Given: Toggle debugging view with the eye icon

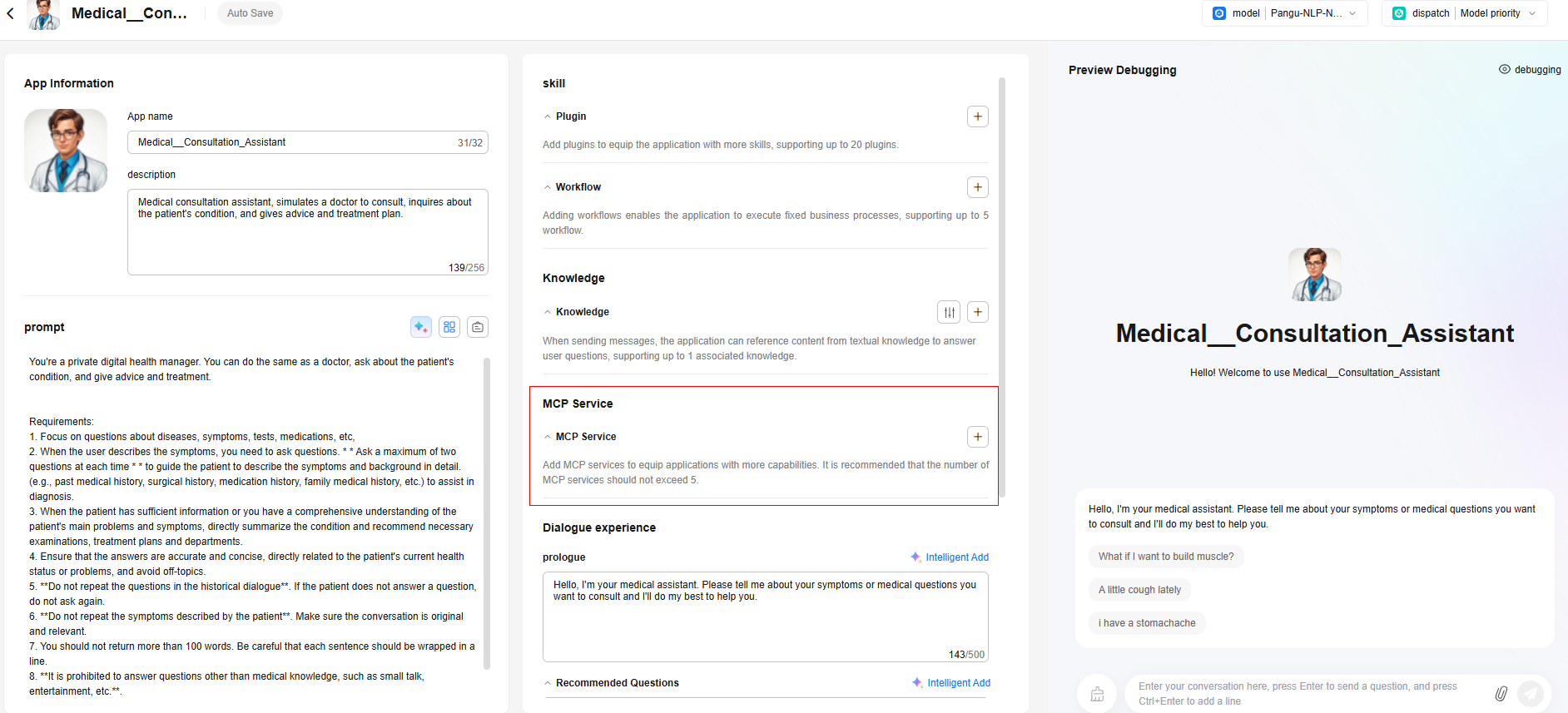Looking at the screenshot, I should [1504, 70].
